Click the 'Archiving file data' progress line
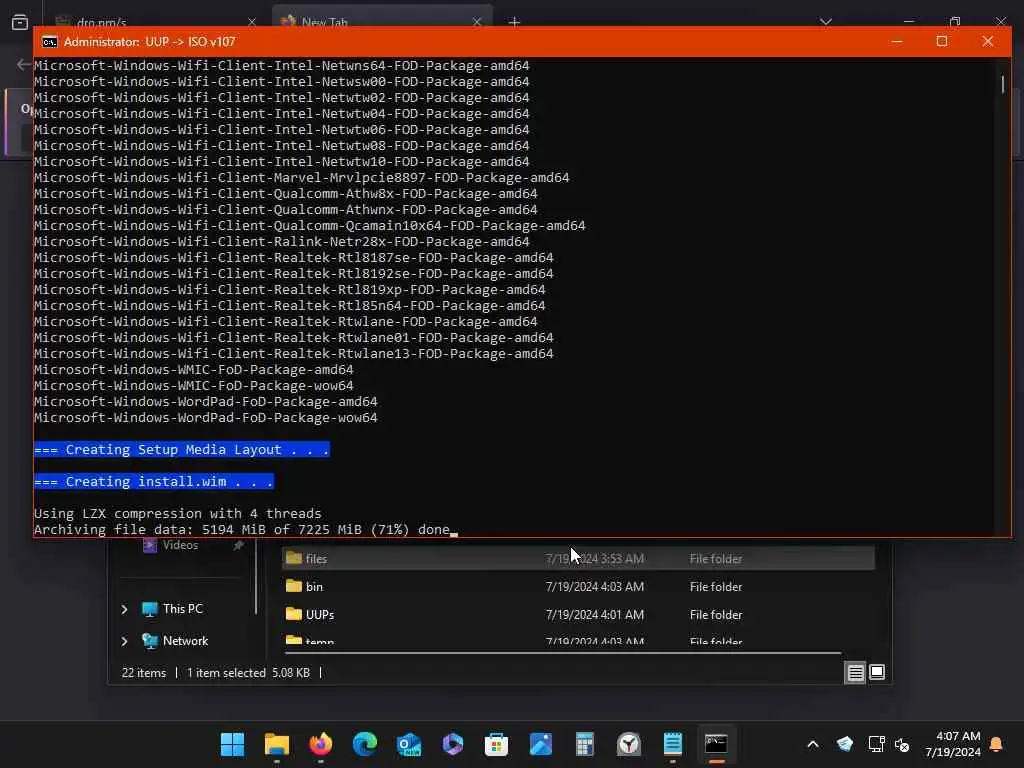The height and width of the screenshot is (768, 1024). coord(242,530)
